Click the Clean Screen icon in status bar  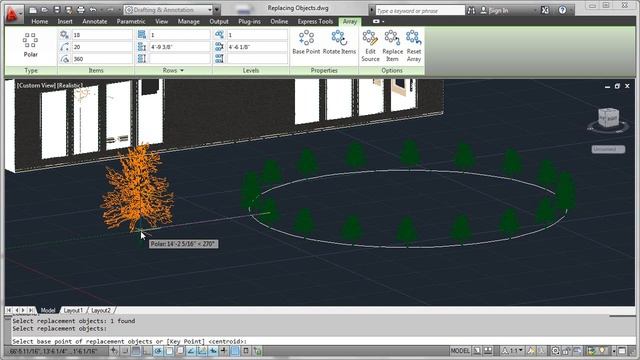click(x=622, y=351)
